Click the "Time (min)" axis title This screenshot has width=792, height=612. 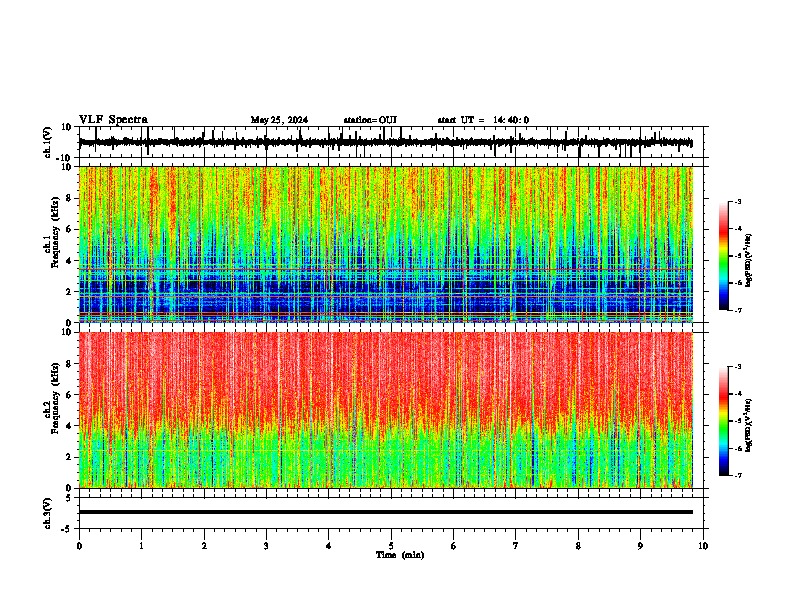(x=400, y=555)
